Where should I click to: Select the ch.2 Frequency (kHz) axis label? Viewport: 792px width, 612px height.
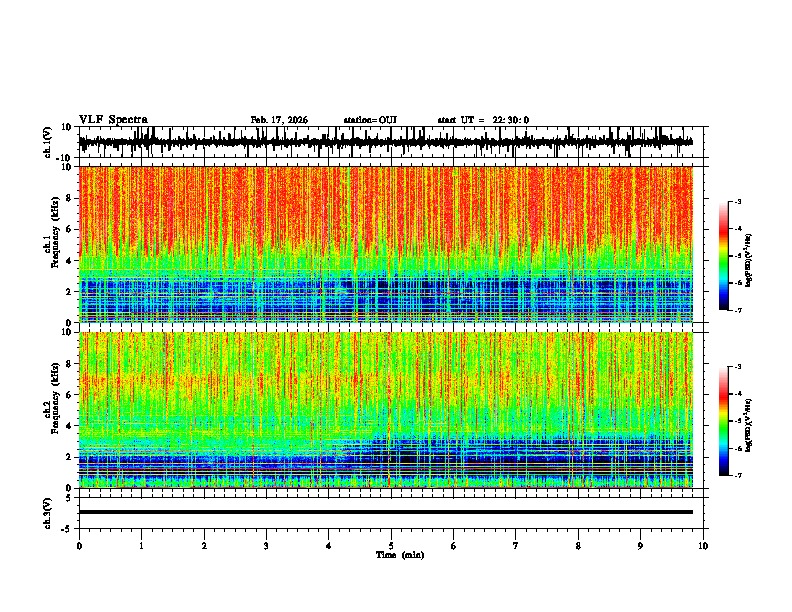click(x=55, y=398)
